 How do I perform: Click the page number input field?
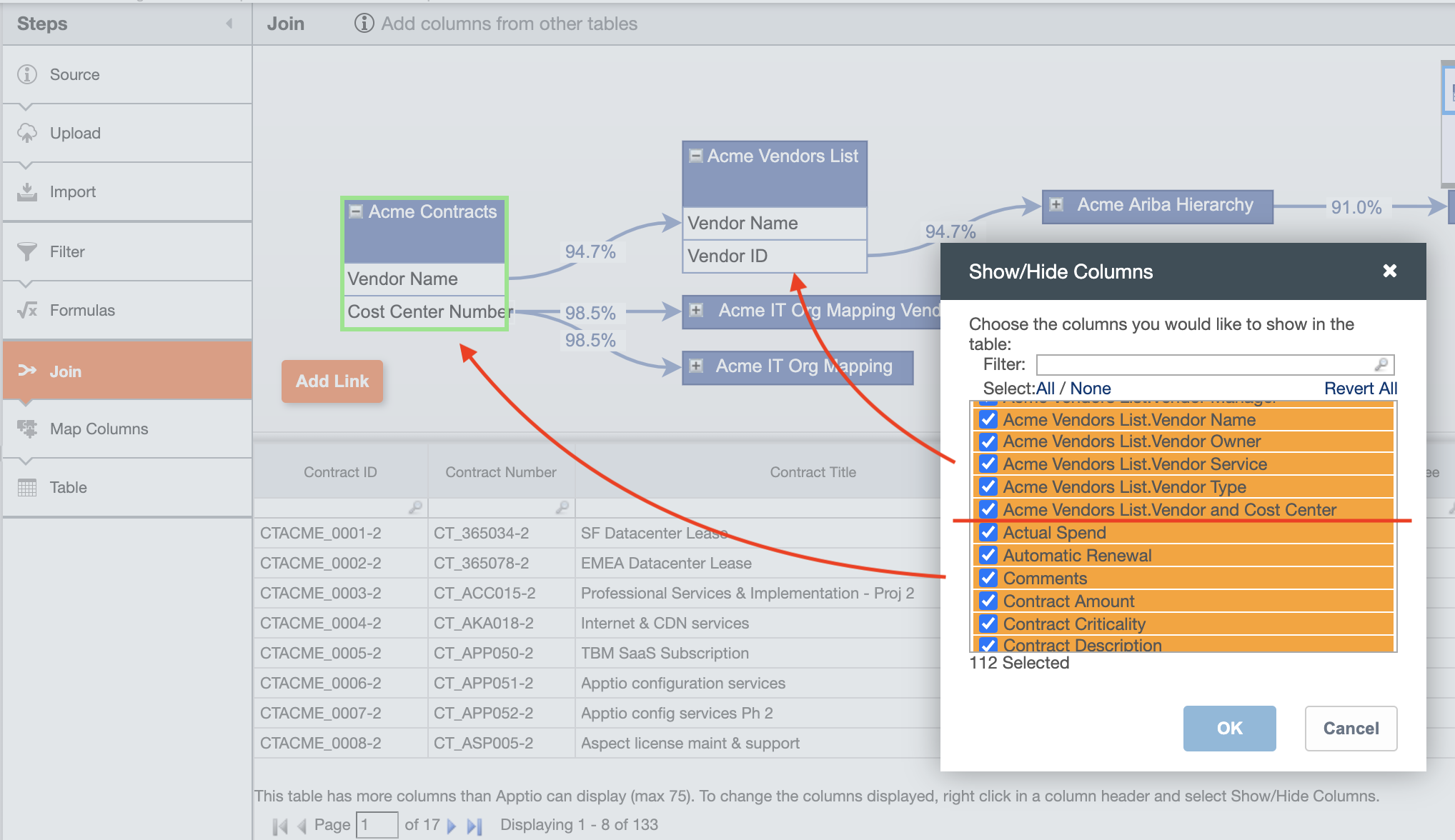click(x=377, y=824)
